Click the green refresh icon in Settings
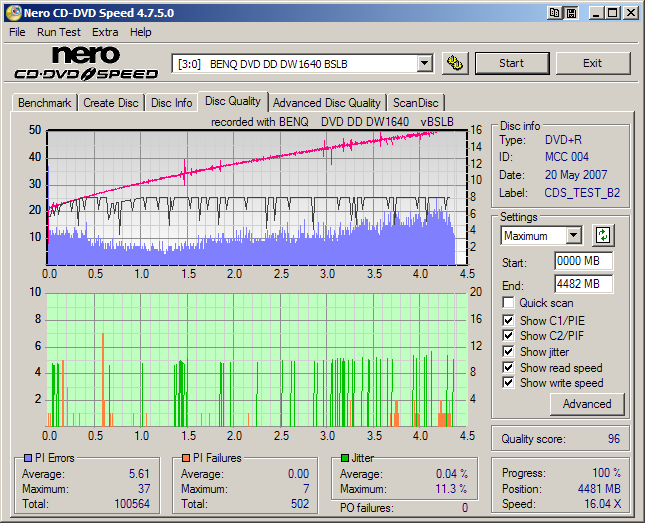Viewport: 645px width, 523px height. pos(602,236)
